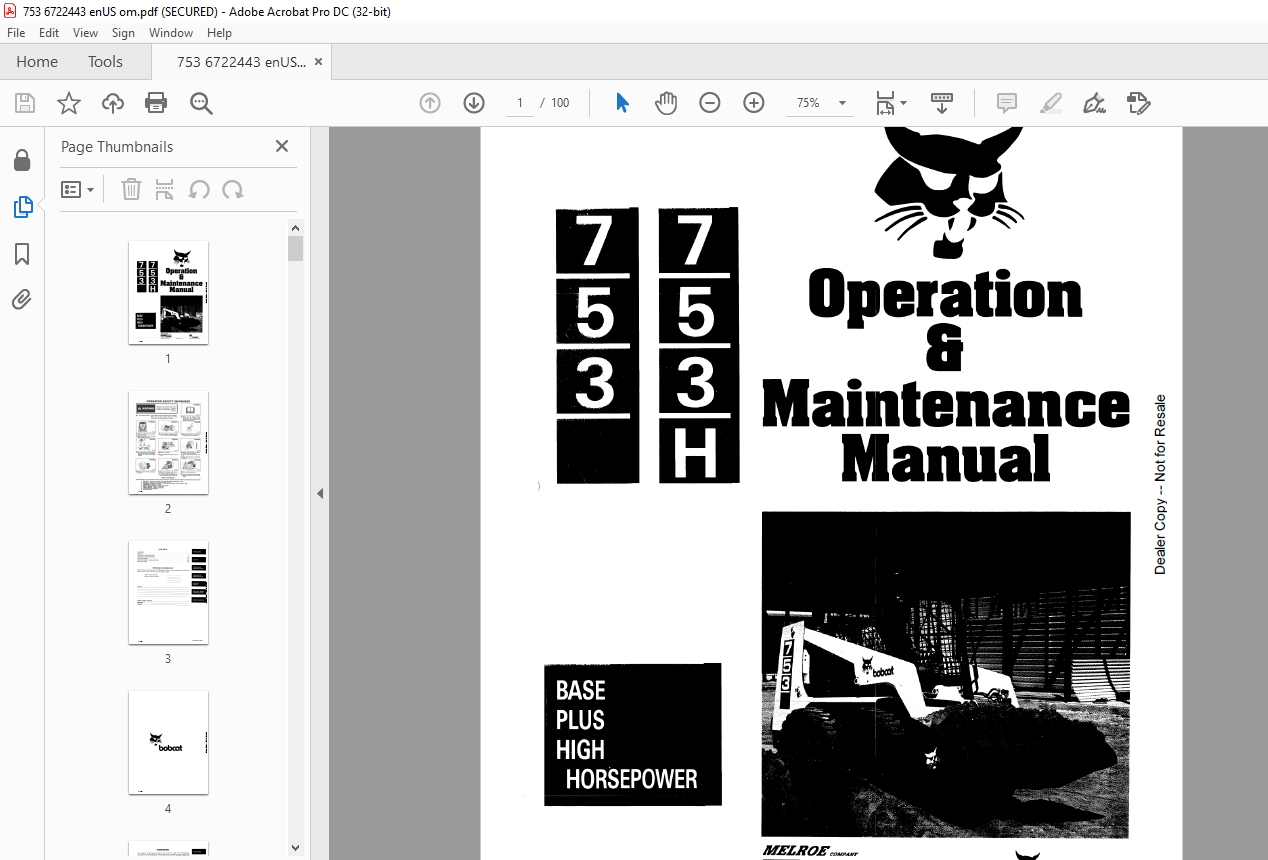The width and height of the screenshot is (1268, 860).
Task: Select page 4 thumbnail
Action: 168,742
